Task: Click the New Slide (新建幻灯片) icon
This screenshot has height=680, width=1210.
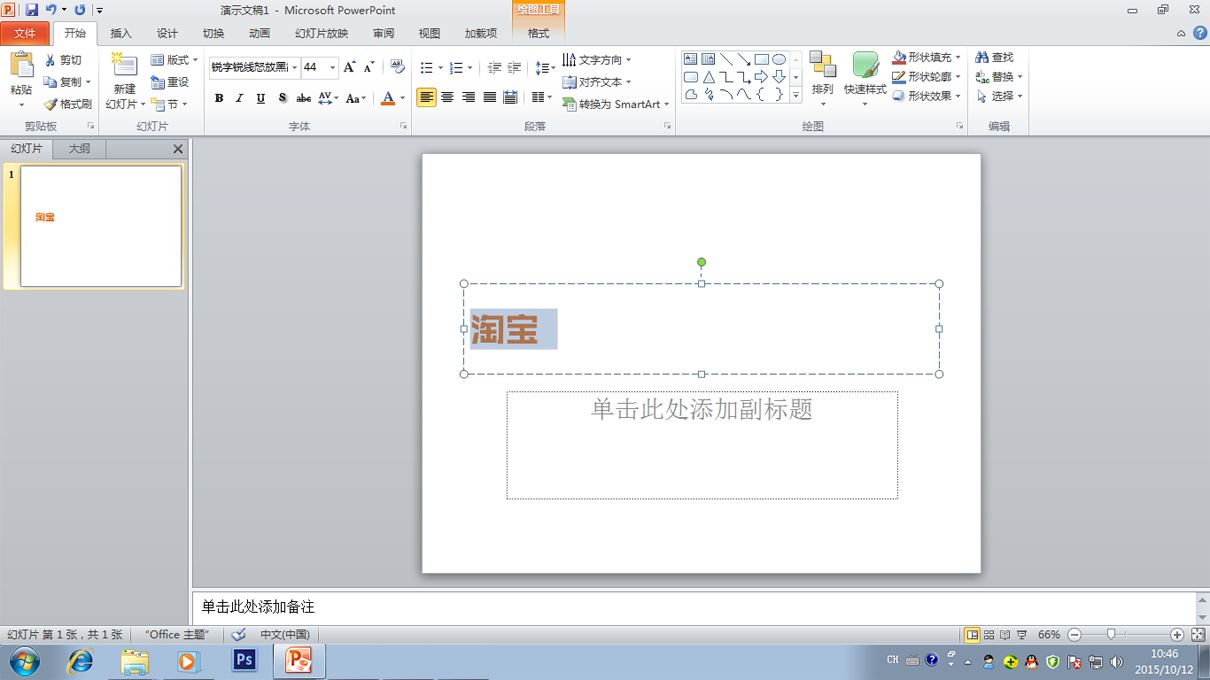Action: 124,65
